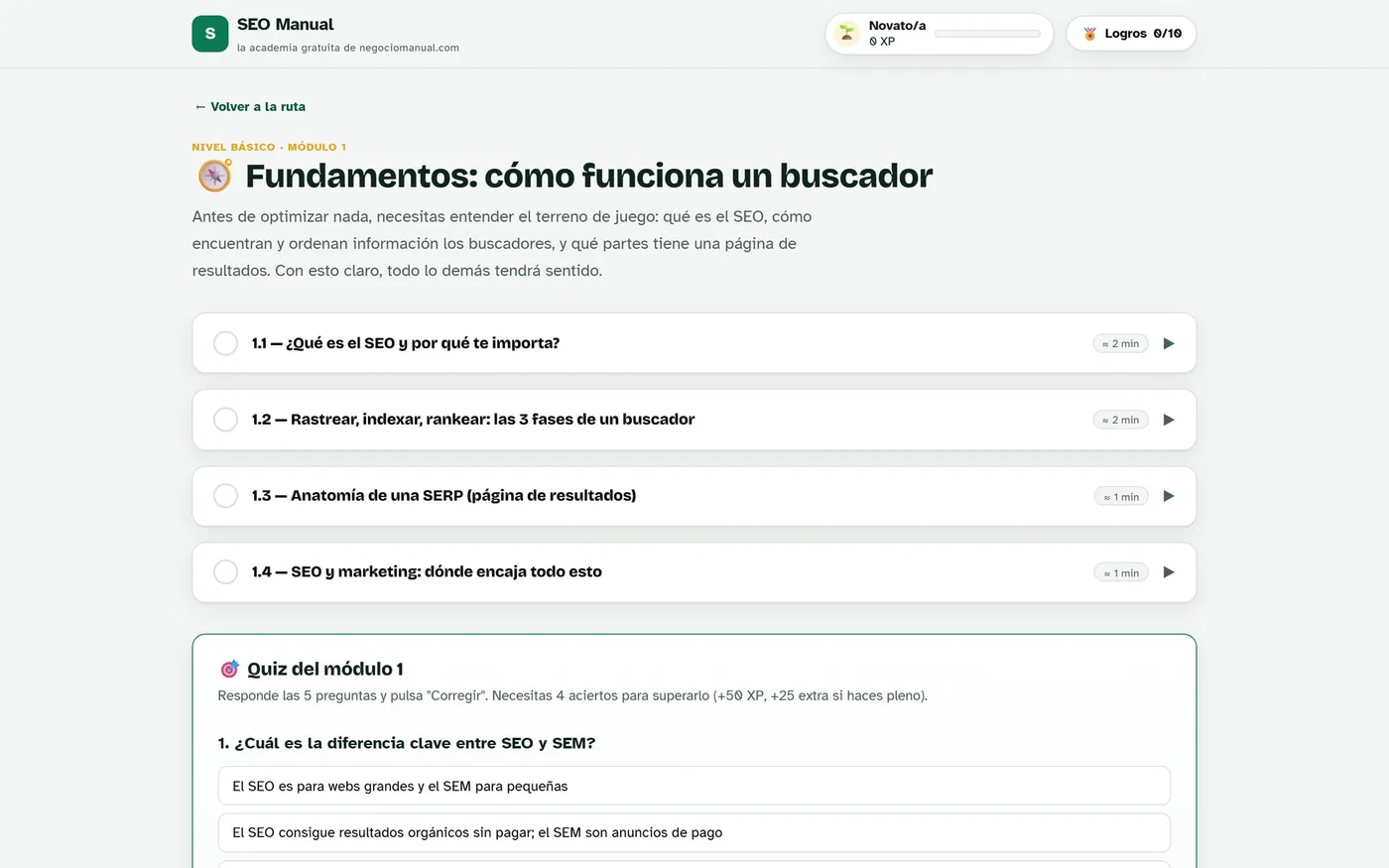The image size is (1389, 868).
Task: Expand lesson 'SEO y marketing: dónde encaja'
Action: (x=694, y=572)
